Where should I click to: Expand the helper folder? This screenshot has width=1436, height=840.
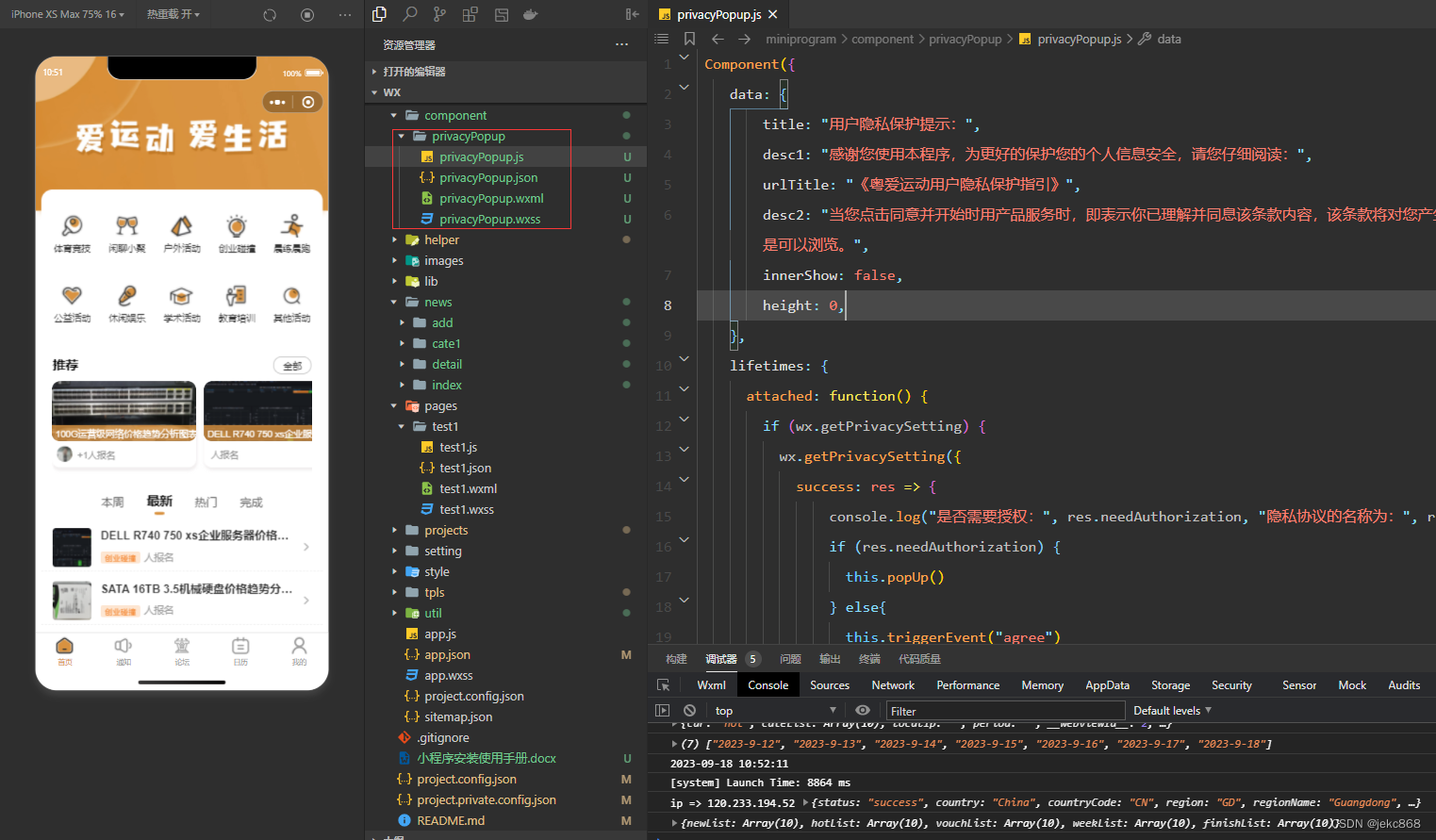click(x=394, y=240)
